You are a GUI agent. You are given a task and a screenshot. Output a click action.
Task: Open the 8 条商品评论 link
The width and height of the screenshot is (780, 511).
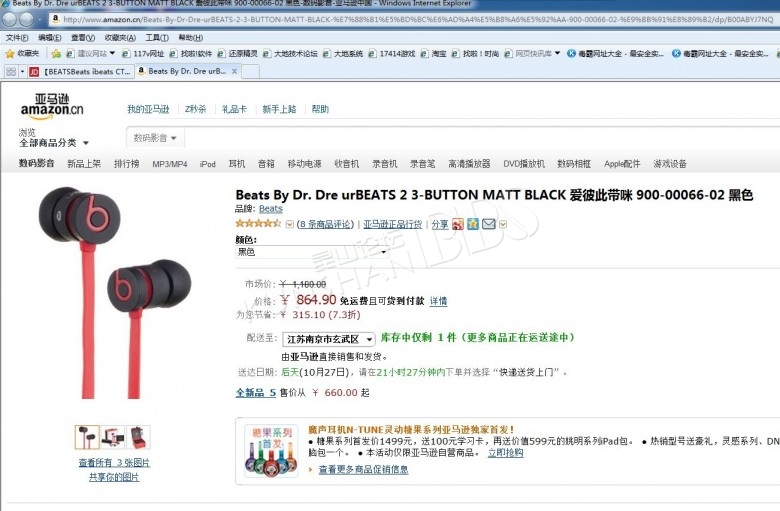[325, 224]
